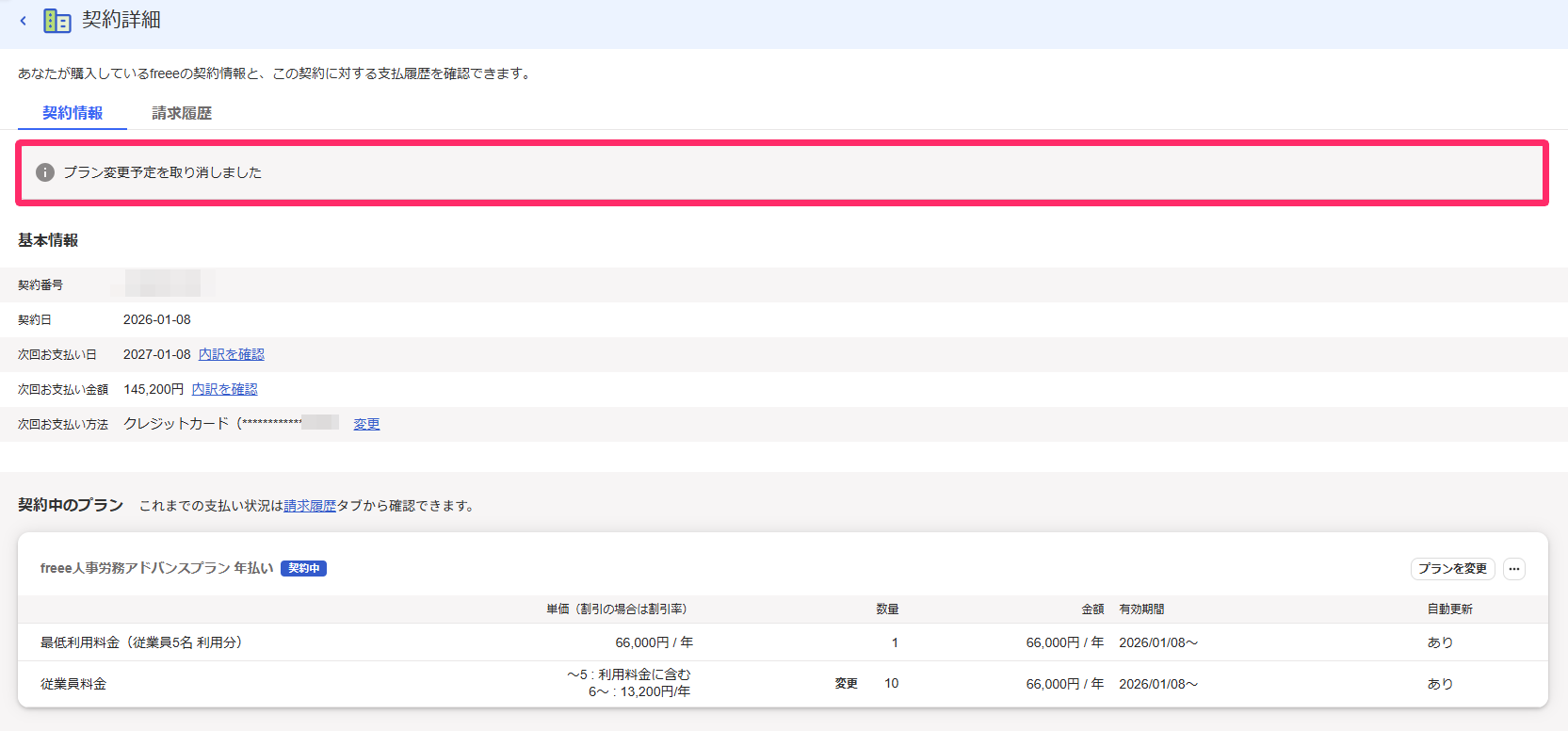Image resolution: width=1568 pixels, height=731 pixels.
Task: Click the プランを変更 button
Action: pyautogui.click(x=1452, y=568)
